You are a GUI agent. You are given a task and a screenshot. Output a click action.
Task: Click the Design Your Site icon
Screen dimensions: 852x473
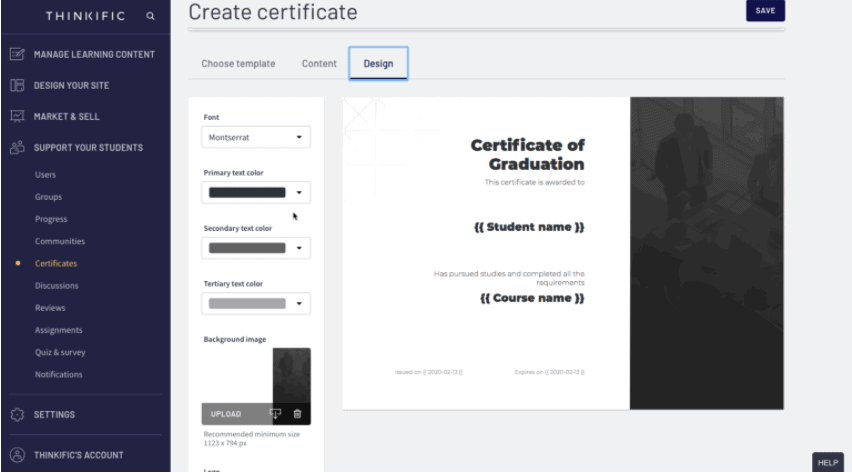(x=17, y=85)
